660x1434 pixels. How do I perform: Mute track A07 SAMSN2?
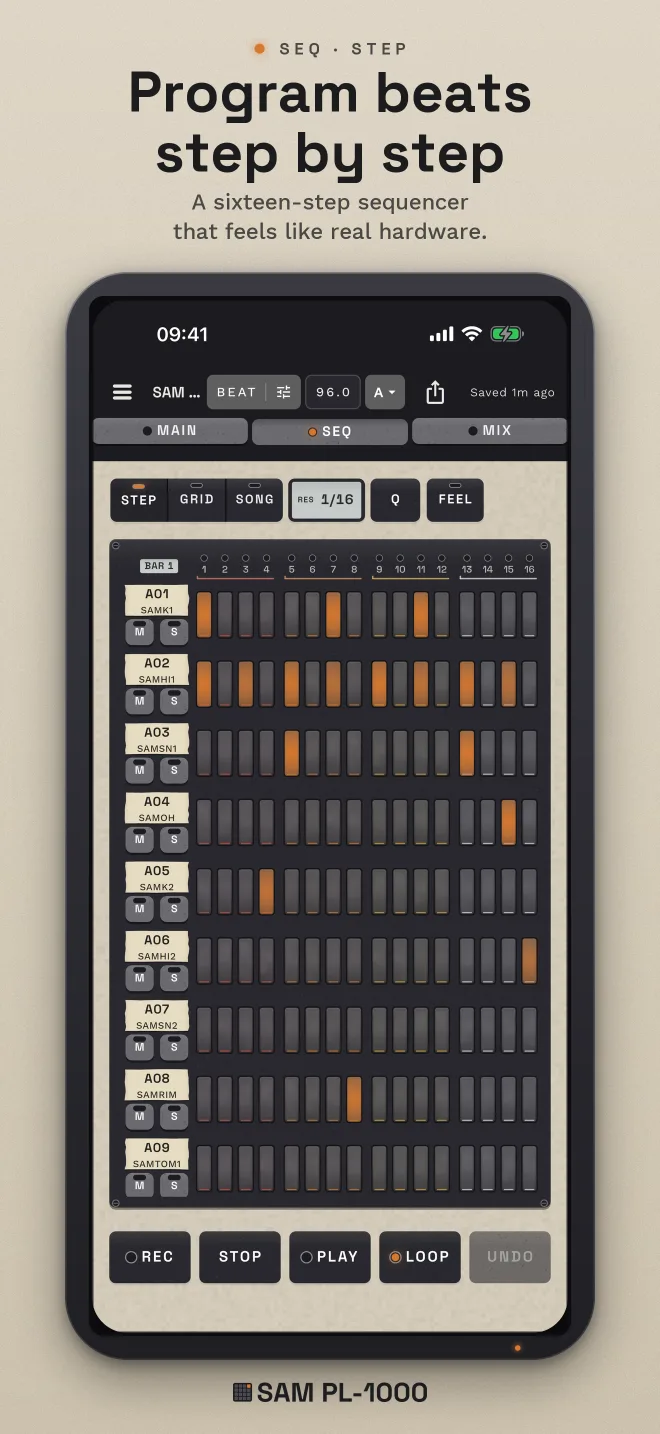(140, 1046)
